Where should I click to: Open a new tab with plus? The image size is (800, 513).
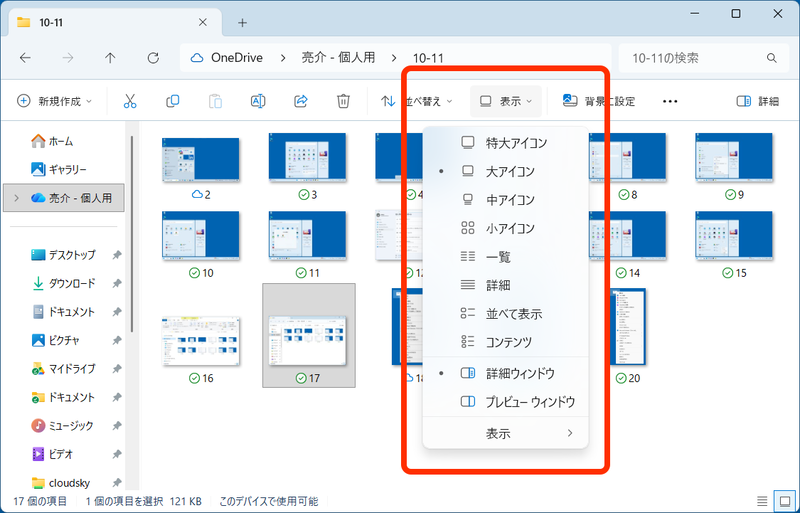(x=242, y=22)
